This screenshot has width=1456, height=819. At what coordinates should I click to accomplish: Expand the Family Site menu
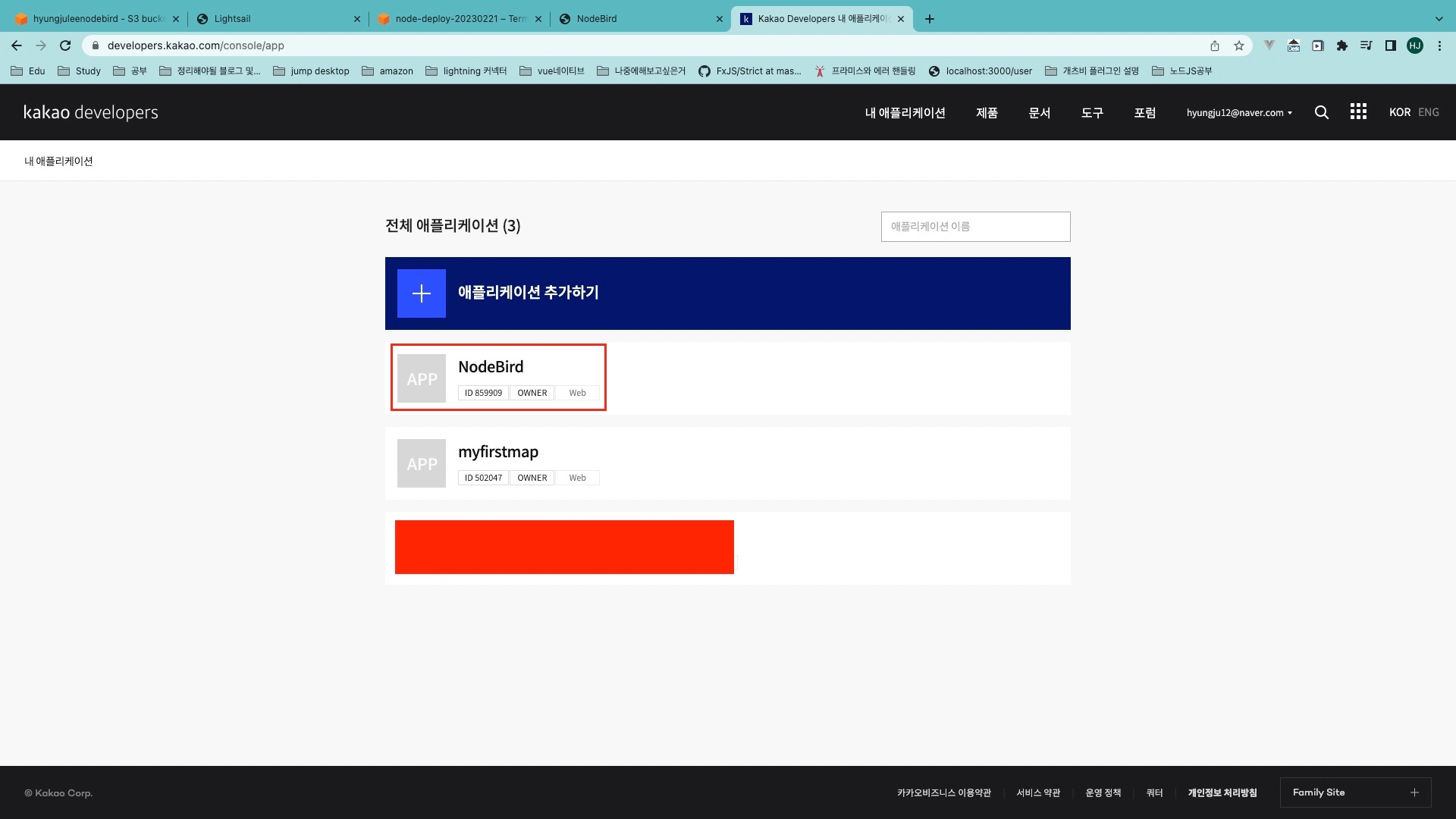pyautogui.click(x=1356, y=792)
